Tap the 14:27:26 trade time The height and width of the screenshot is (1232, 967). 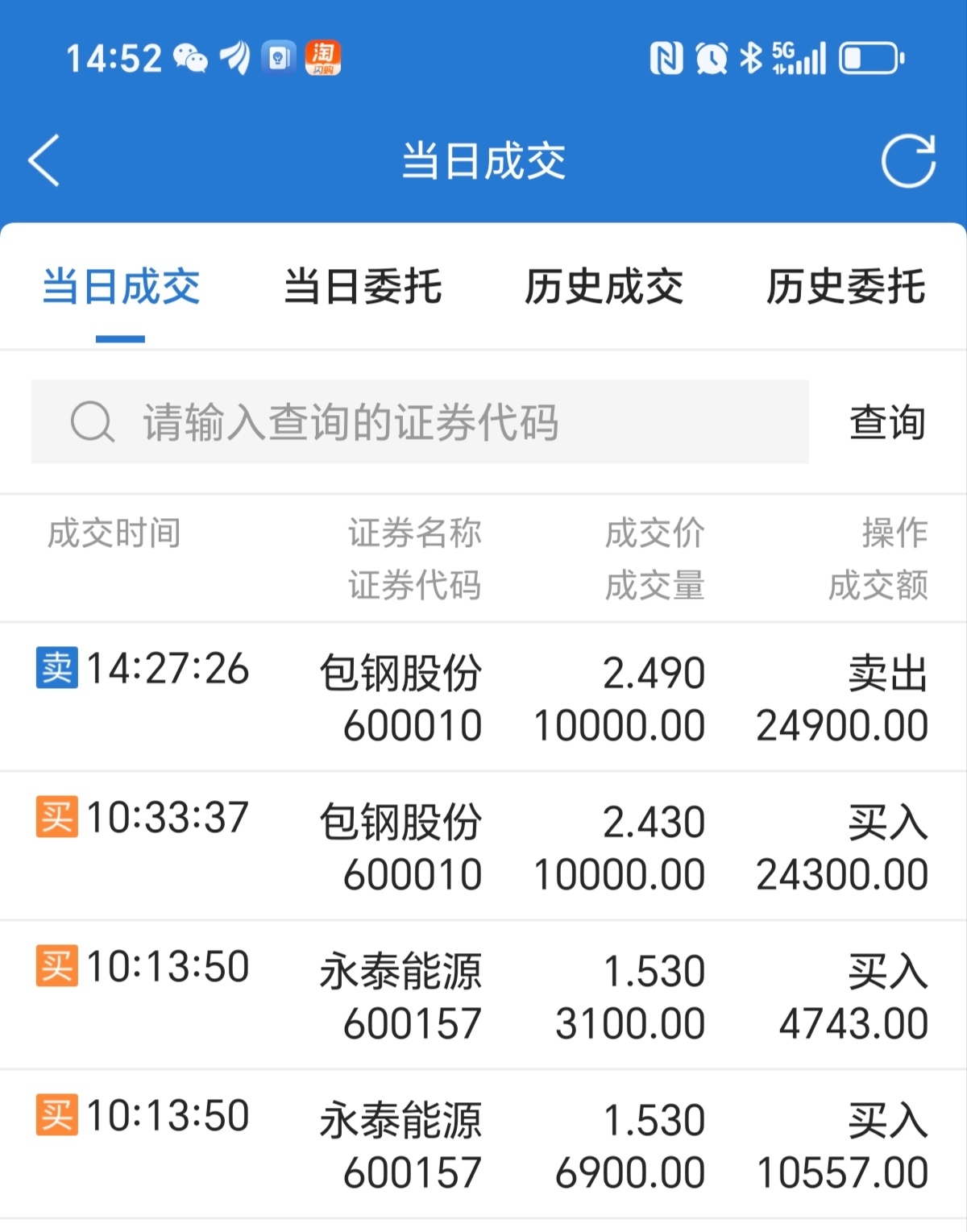tap(168, 669)
